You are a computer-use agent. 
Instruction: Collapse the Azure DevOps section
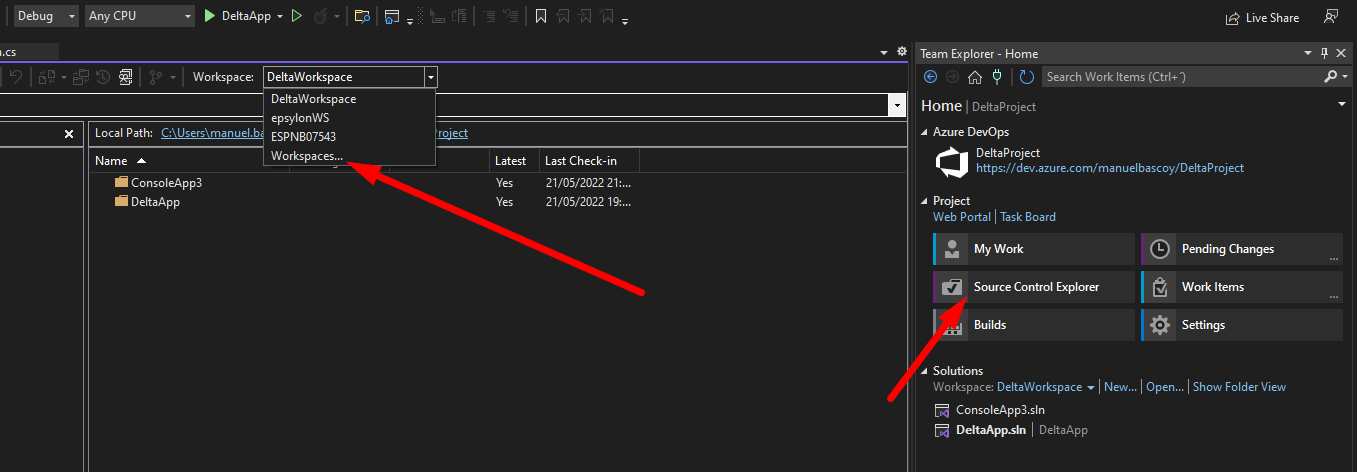[925, 132]
